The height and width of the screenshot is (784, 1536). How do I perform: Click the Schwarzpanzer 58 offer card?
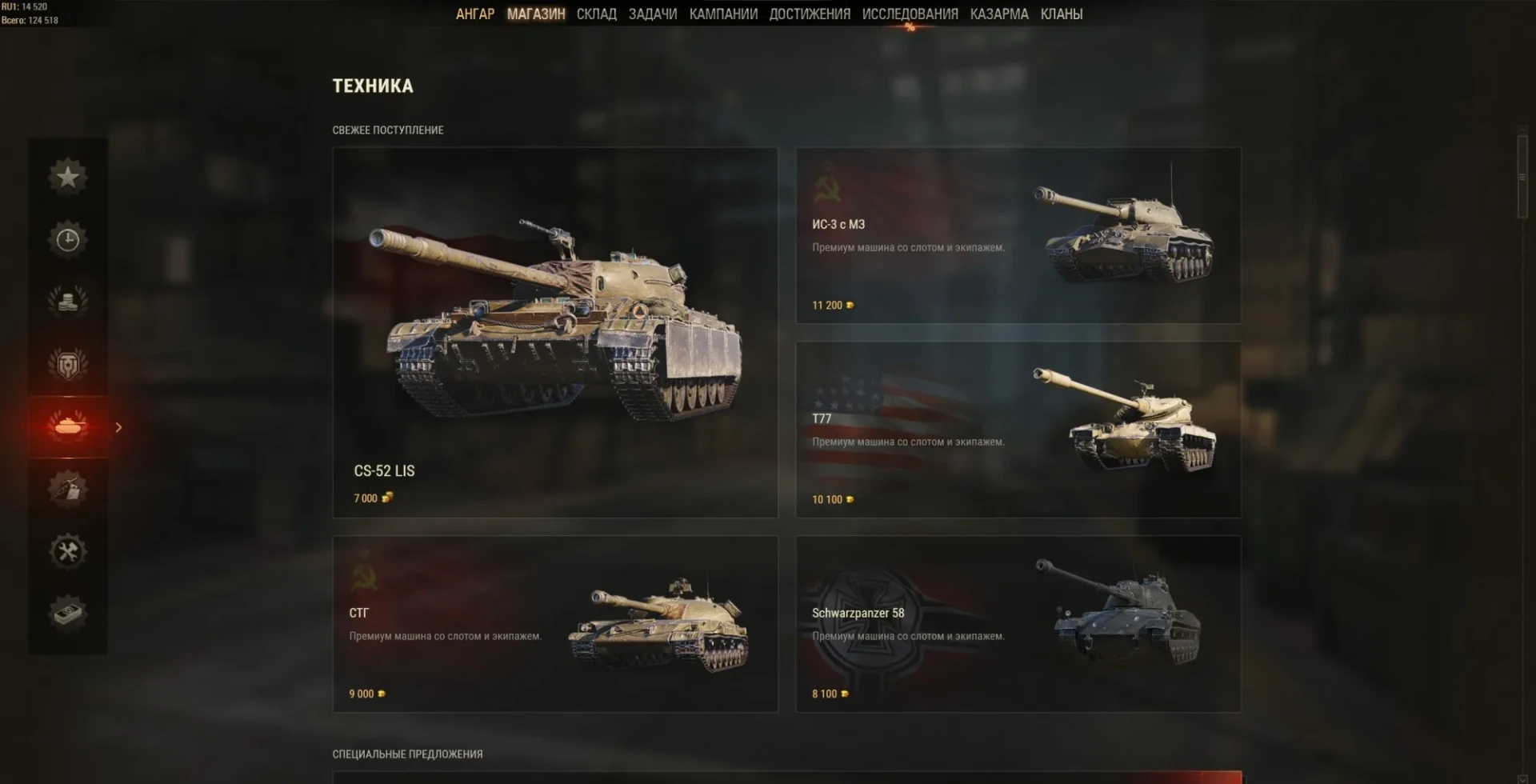pyautogui.click(x=1018, y=624)
